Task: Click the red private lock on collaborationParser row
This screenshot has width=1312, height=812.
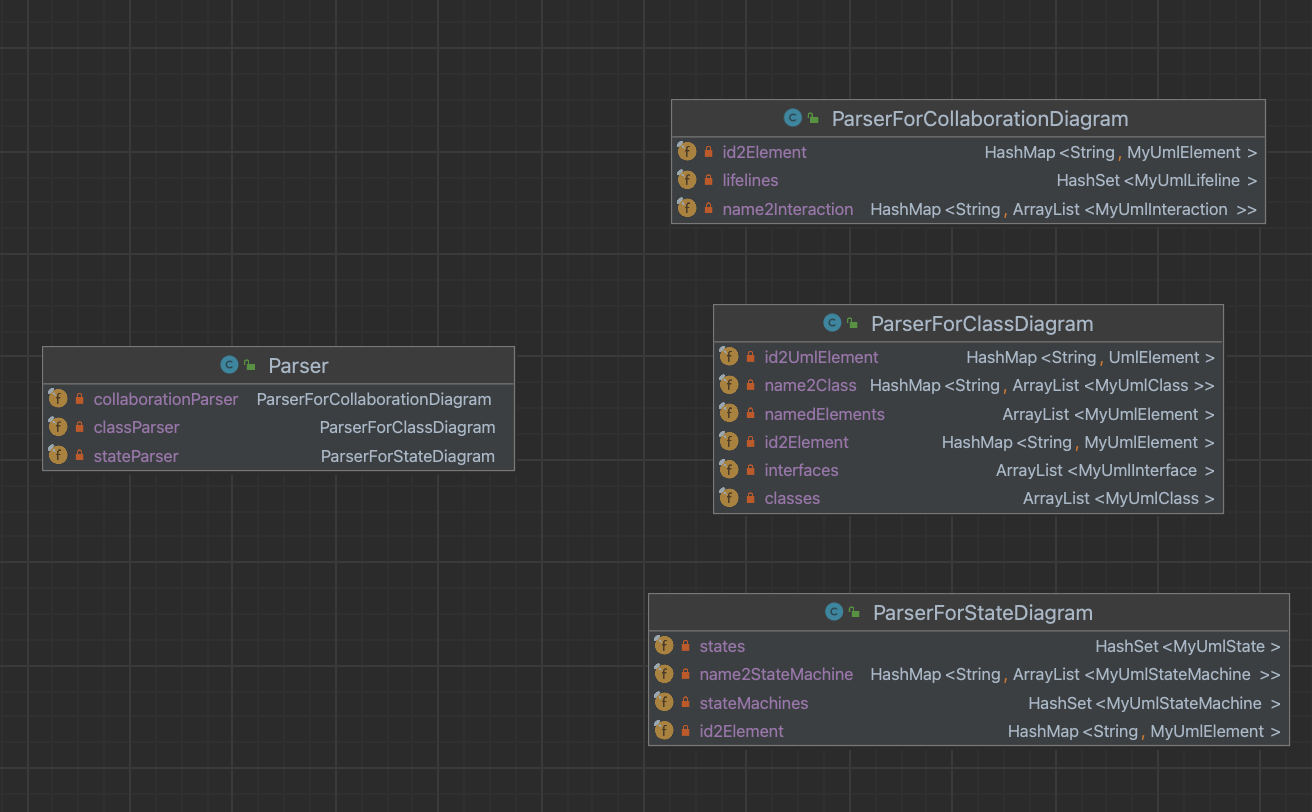Action: (x=80, y=399)
